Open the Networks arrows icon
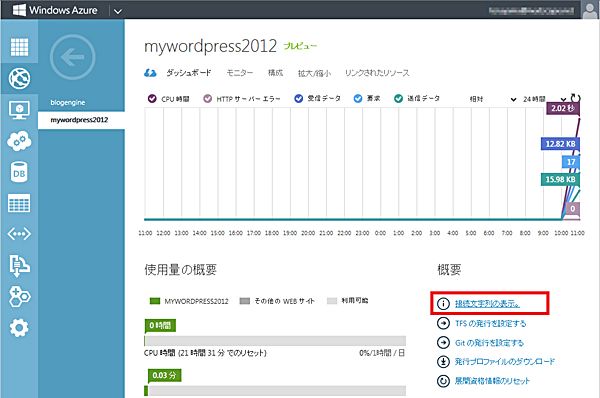 click(x=19, y=234)
